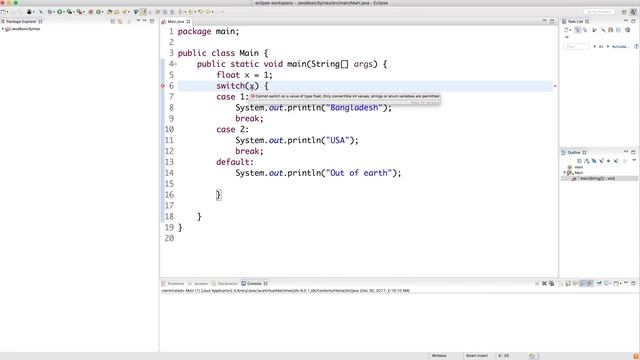Click the Coverage run icon in toolbar
Screen dimensions: 640x360
pos(69,12)
